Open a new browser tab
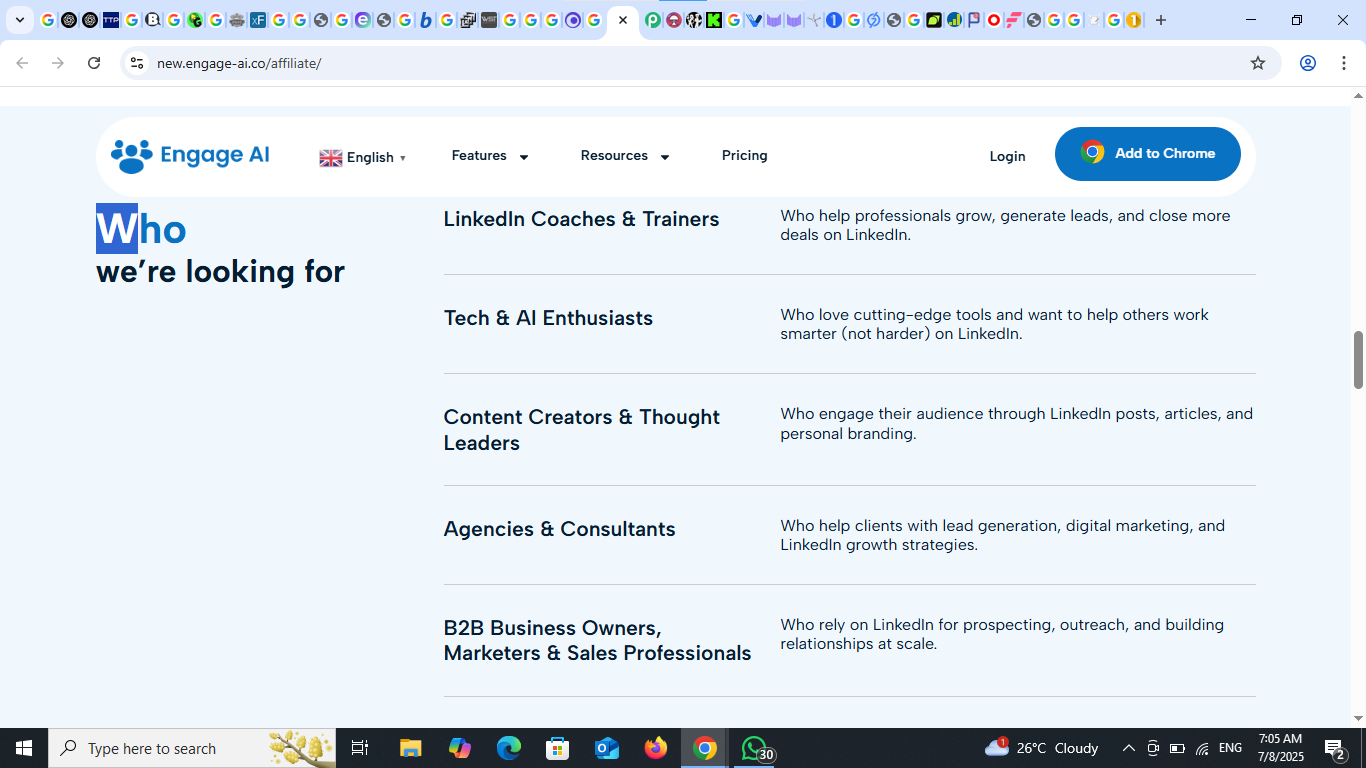 point(1161,20)
